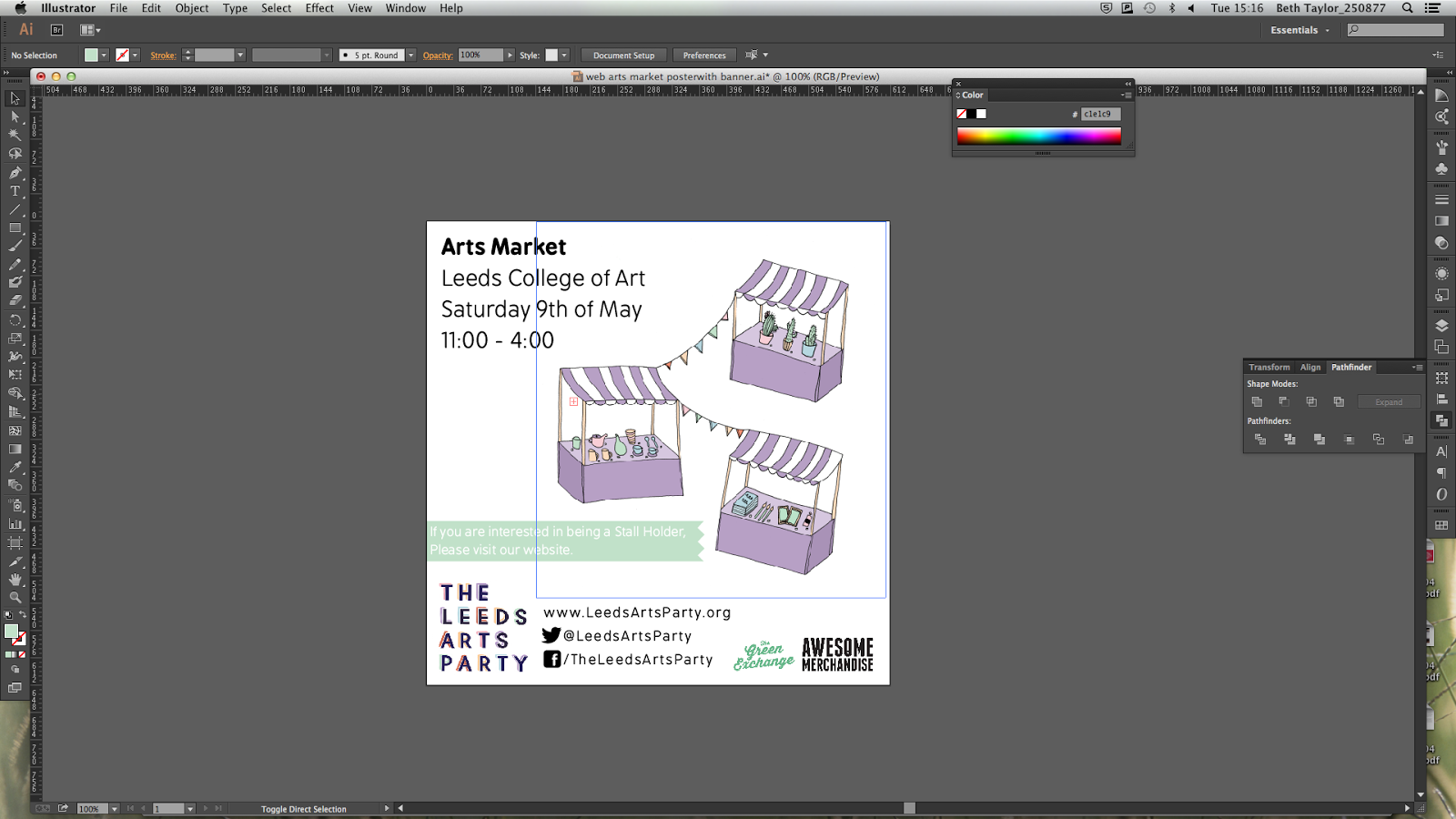Set paint mode to None in toolbar
Screen dimensions: 1456x819
[22, 654]
